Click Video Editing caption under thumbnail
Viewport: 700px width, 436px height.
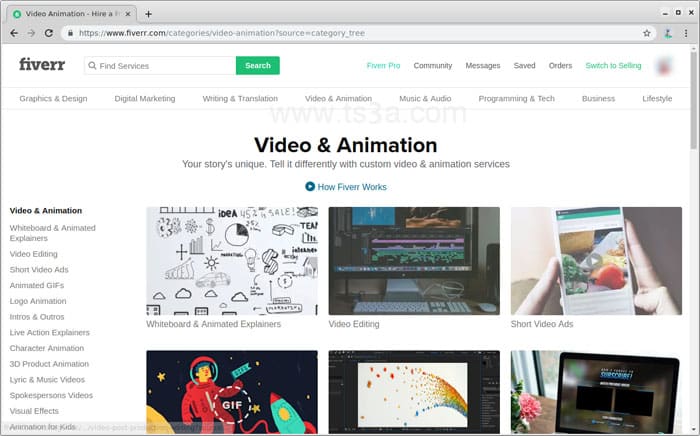click(354, 324)
